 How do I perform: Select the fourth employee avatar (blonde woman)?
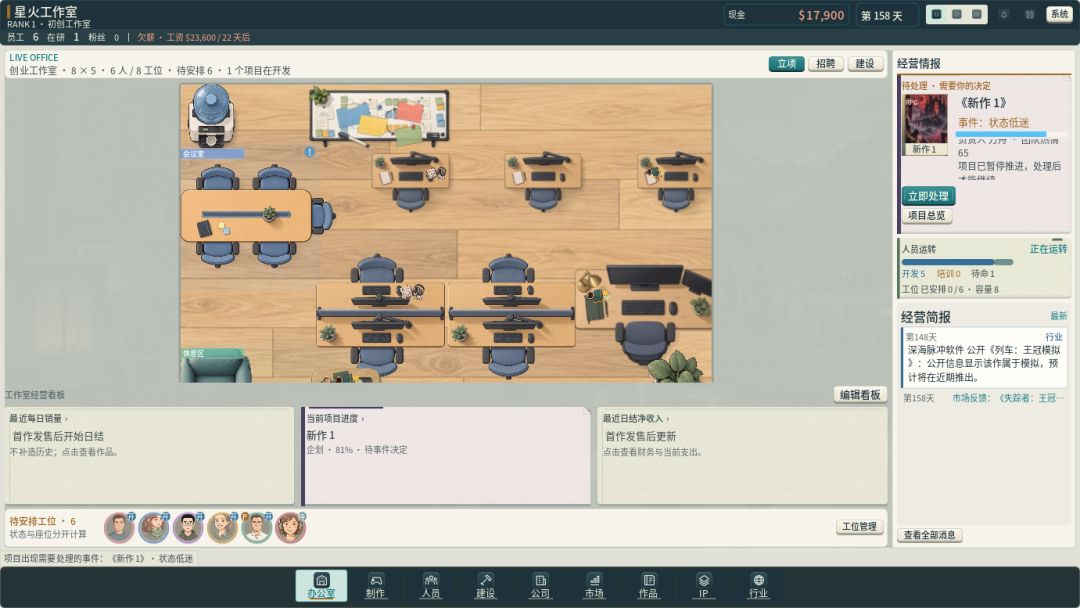click(222, 527)
